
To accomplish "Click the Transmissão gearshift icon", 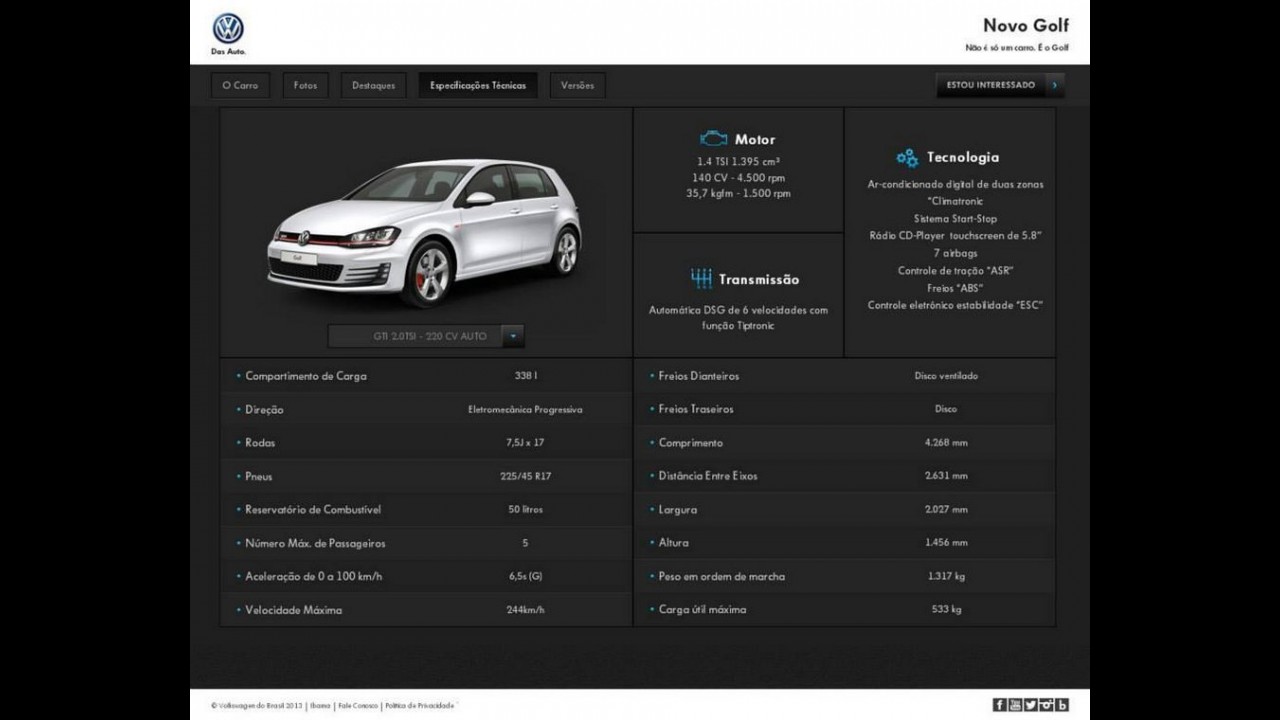I will [x=701, y=279].
